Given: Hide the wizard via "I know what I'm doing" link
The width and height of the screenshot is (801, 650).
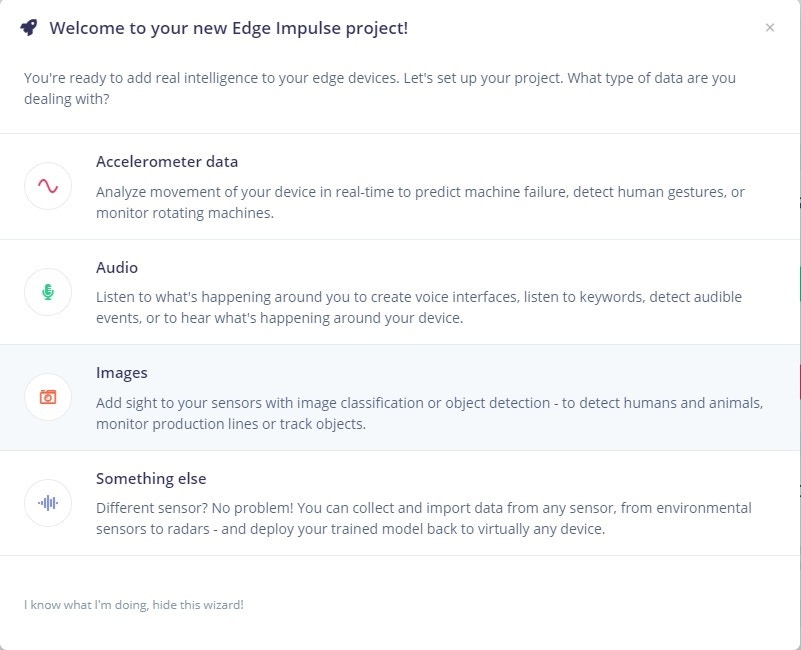Looking at the screenshot, I should 134,605.
